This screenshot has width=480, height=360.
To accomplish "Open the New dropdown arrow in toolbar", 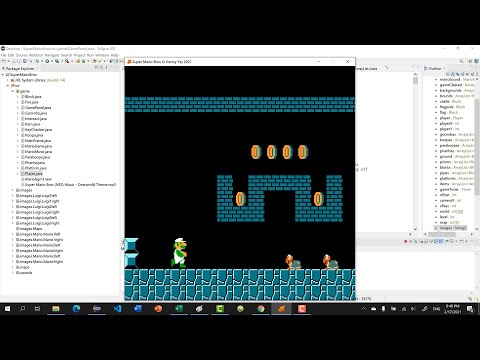I will point(8,61).
